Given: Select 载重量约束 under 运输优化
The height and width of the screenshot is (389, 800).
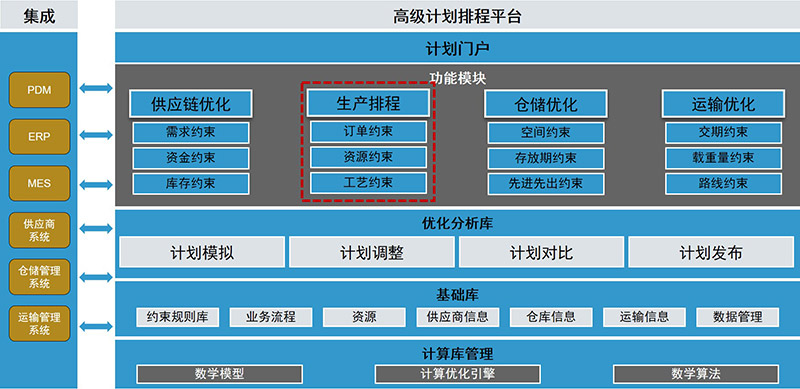Looking at the screenshot, I should coord(723,158).
